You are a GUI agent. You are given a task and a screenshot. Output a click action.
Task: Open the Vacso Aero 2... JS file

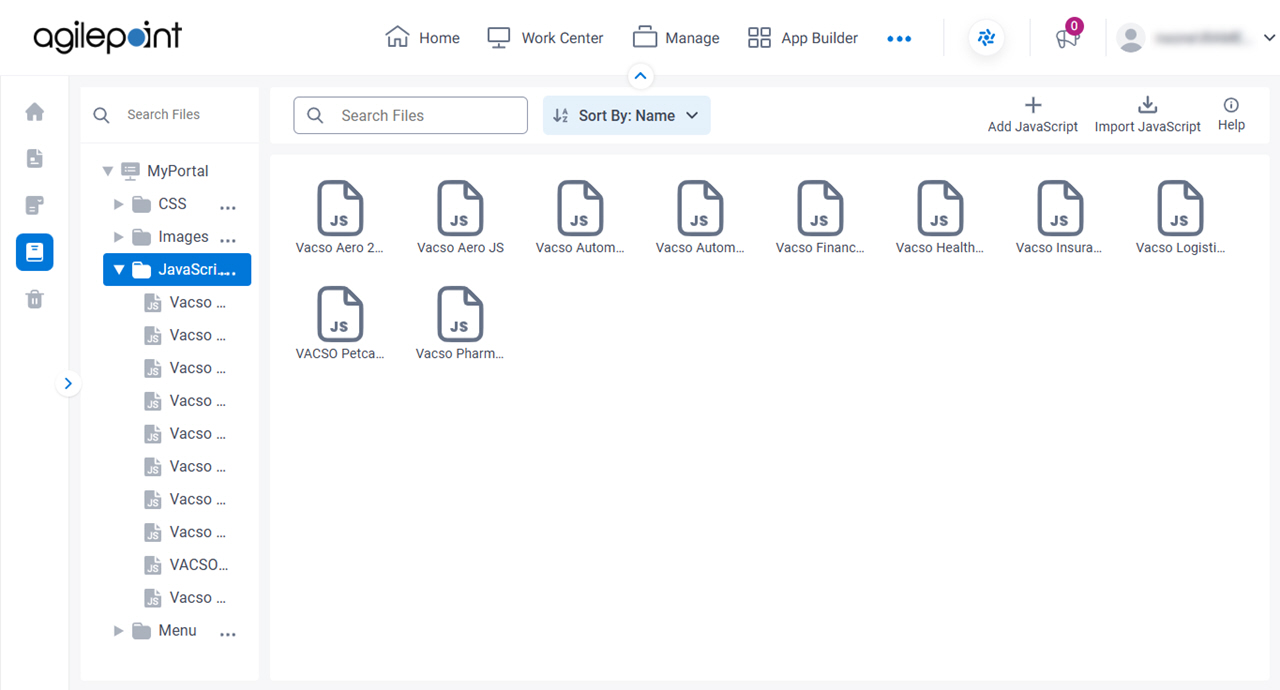pos(340,218)
